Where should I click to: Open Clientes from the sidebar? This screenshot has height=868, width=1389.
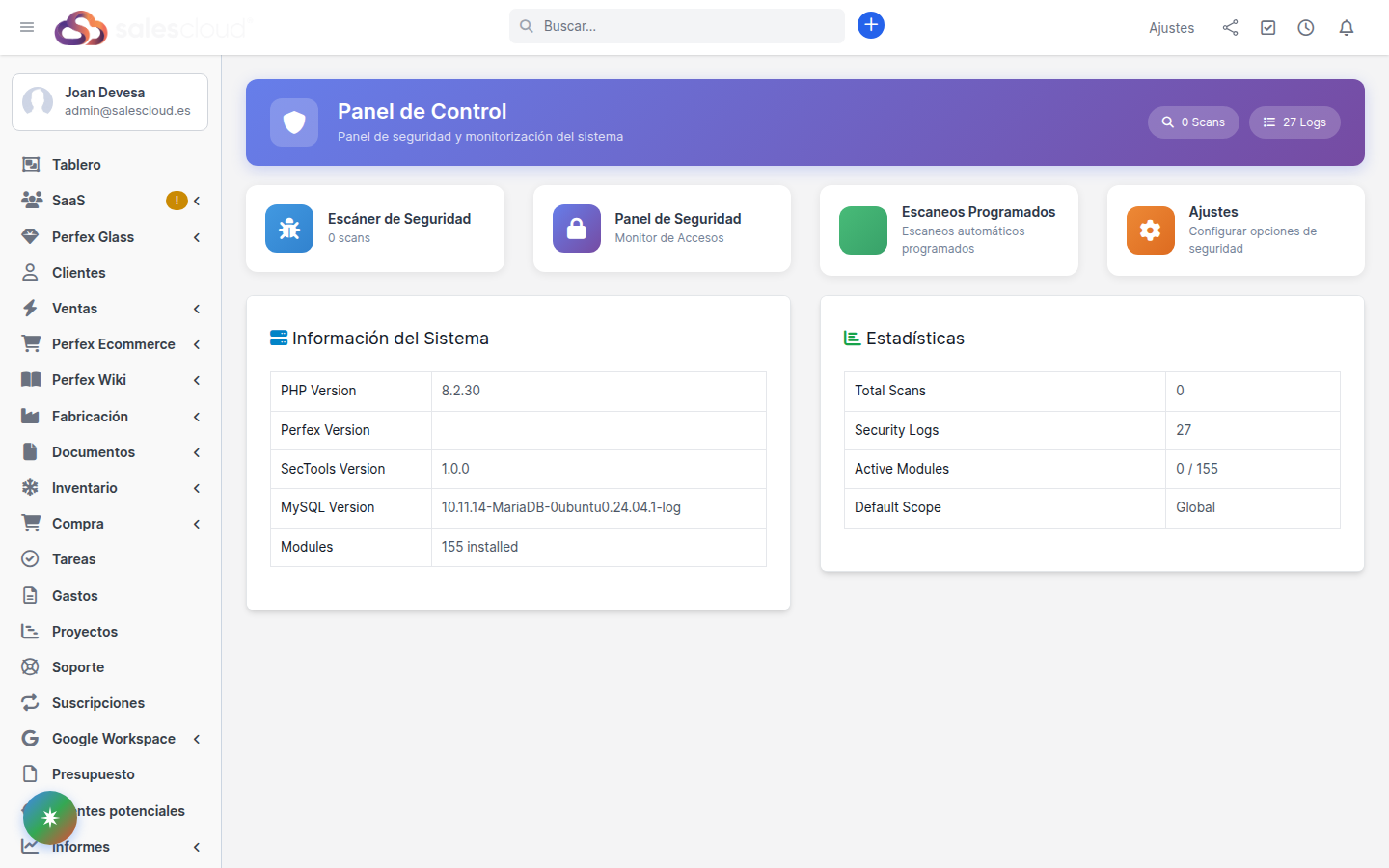pos(78,273)
